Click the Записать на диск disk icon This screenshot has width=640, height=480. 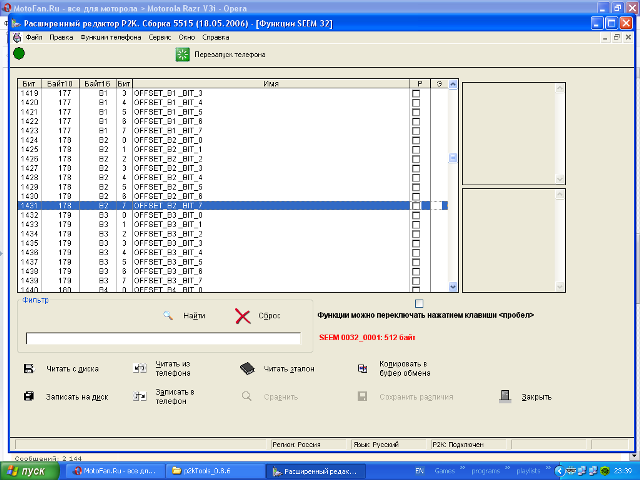pos(29,396)
